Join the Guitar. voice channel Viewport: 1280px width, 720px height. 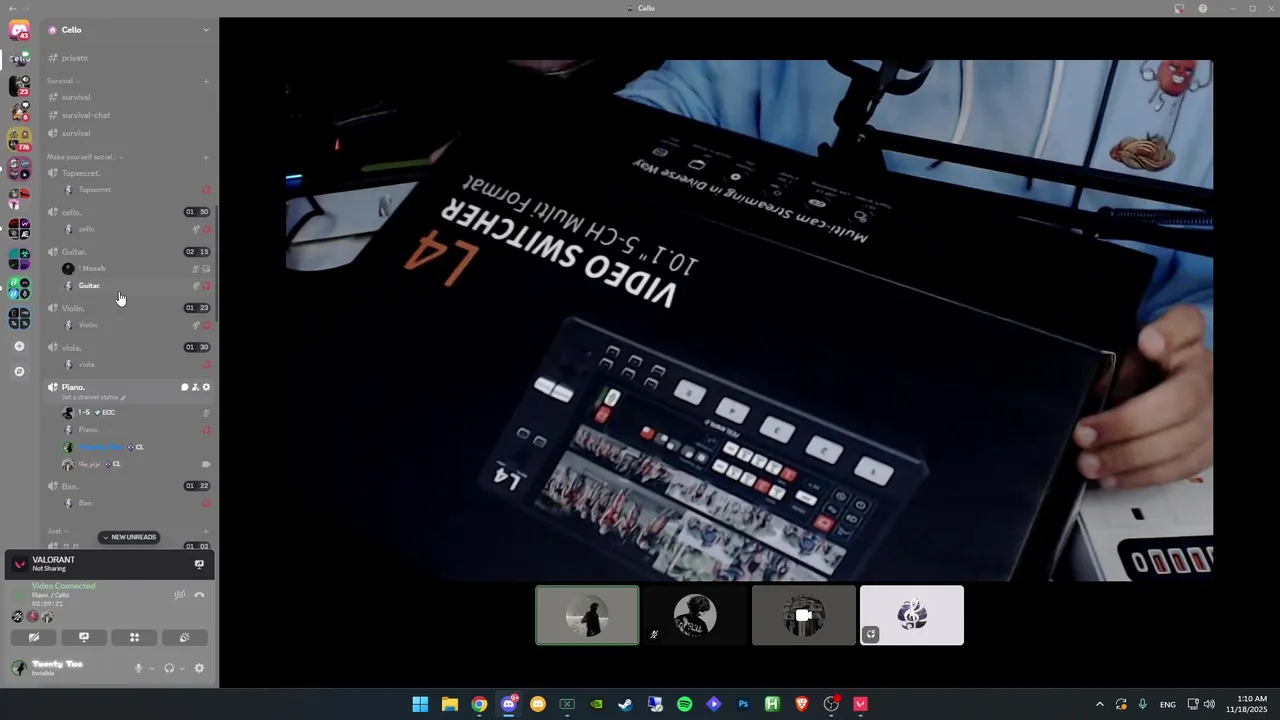128,252
